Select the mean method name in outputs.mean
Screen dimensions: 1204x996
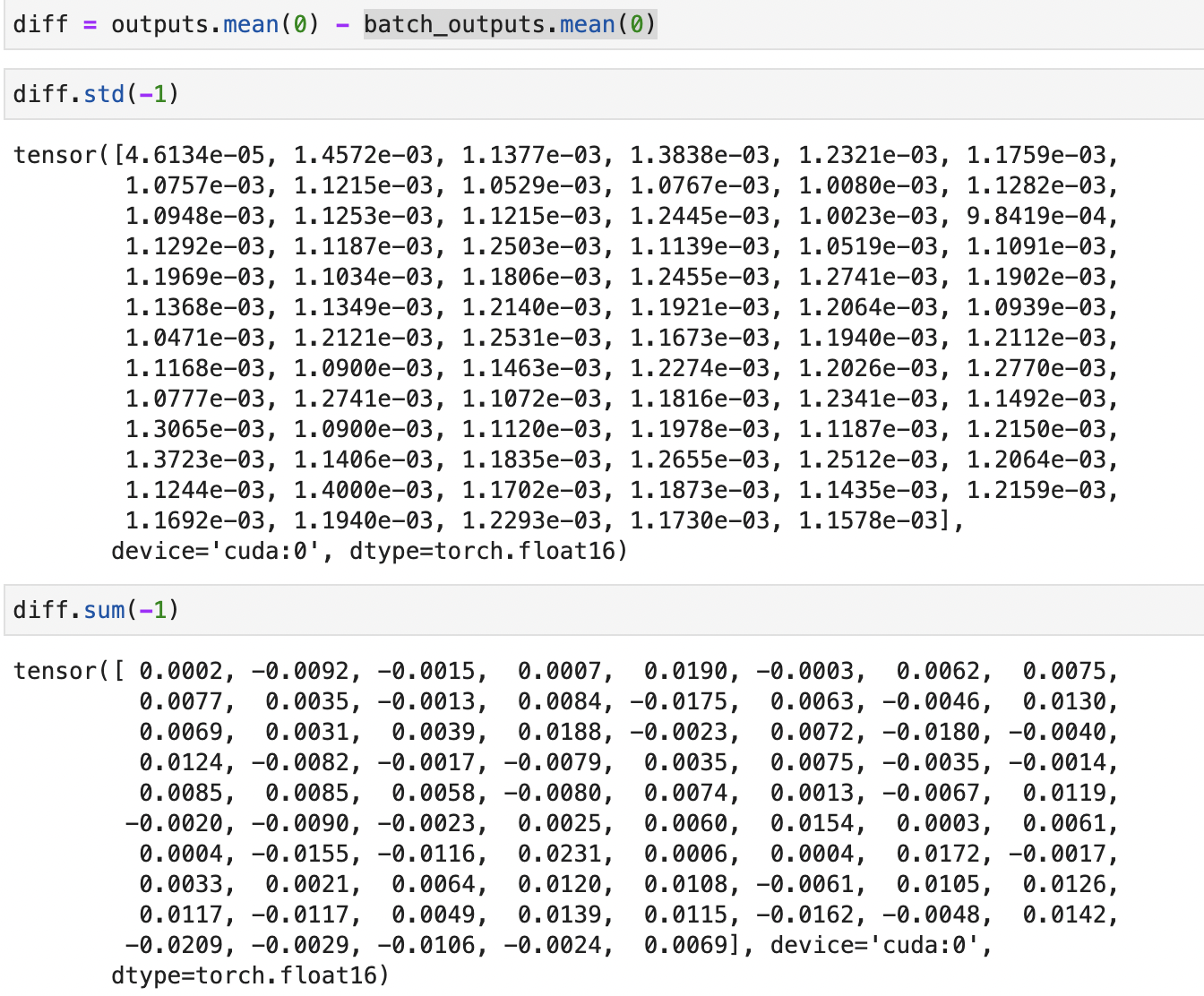[251, 24]
